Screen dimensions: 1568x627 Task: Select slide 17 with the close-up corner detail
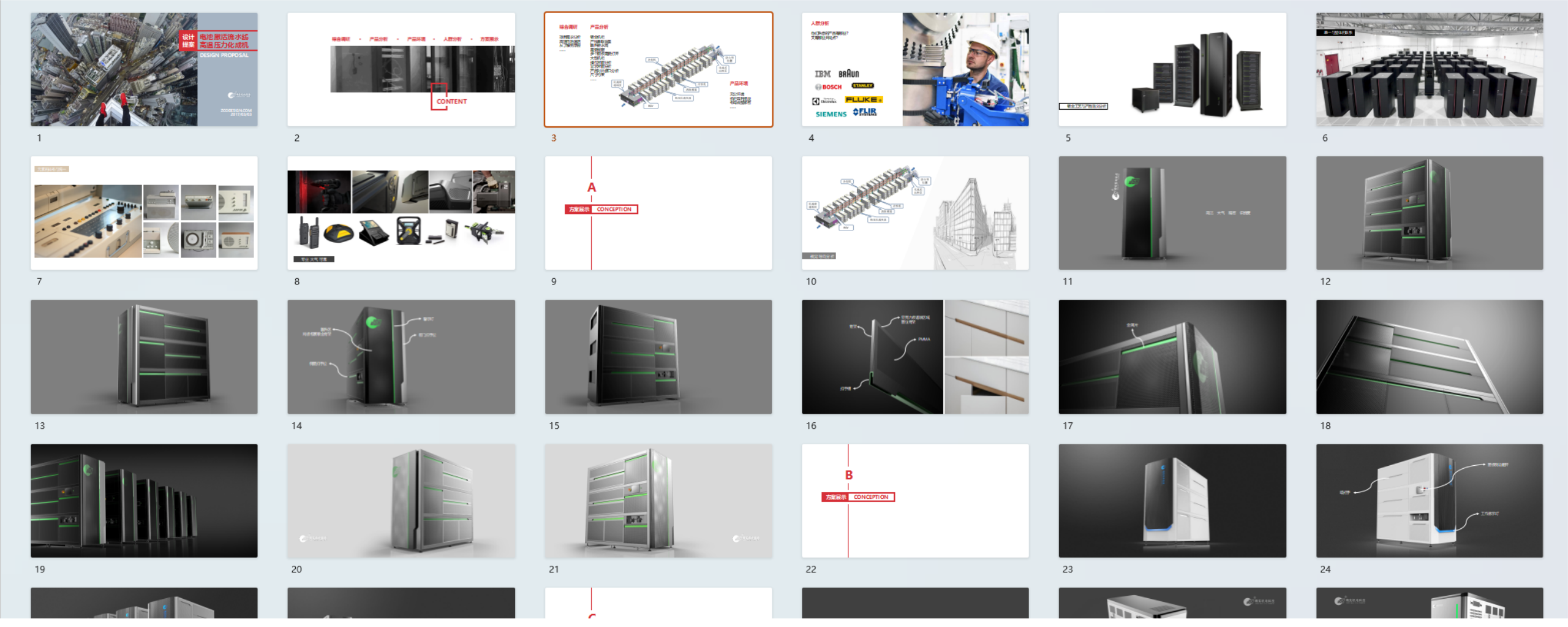[1172, 356]
